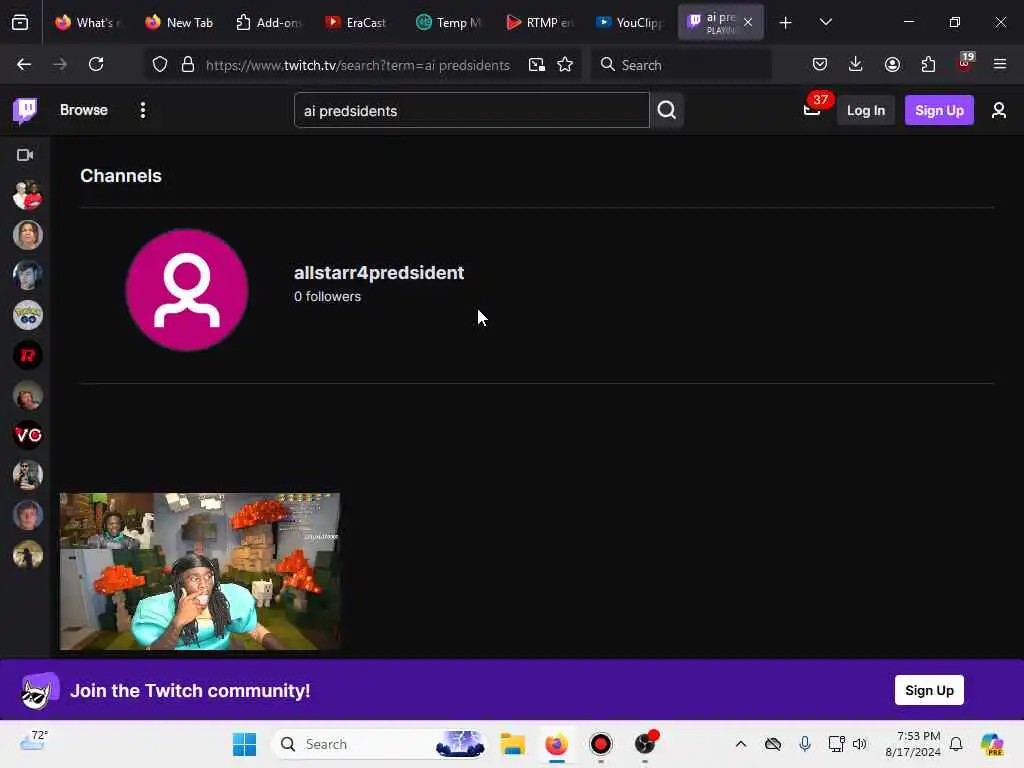This screenshot has height=768, width=1024.
Task: Expand the list all tabs chevron
Action: (825, 23)
